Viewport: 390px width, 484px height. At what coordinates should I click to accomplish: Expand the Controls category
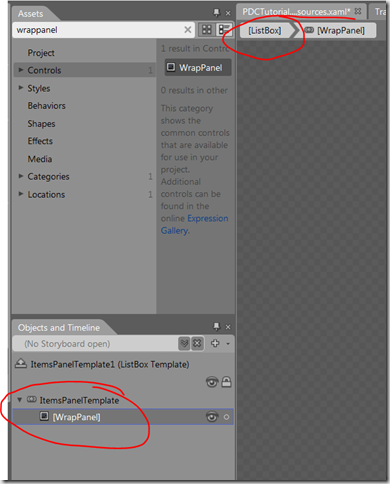click(21, 70)
